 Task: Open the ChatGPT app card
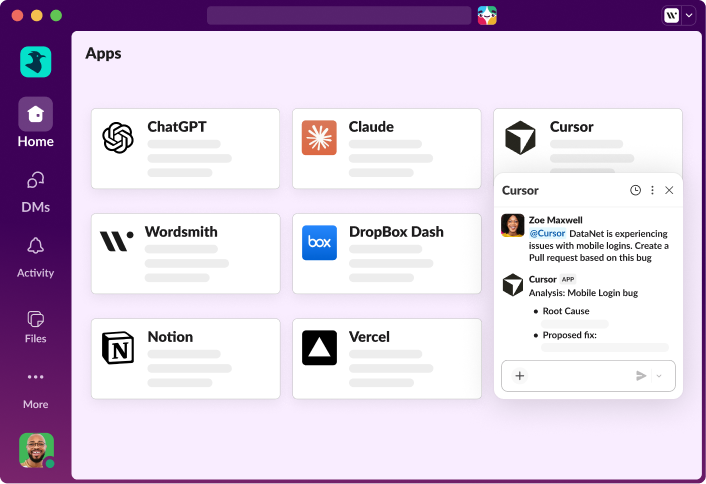(186, 149)
